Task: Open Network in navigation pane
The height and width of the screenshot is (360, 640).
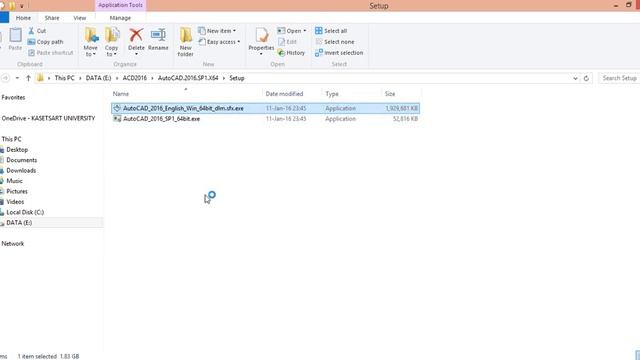Action: coord(13,244)
